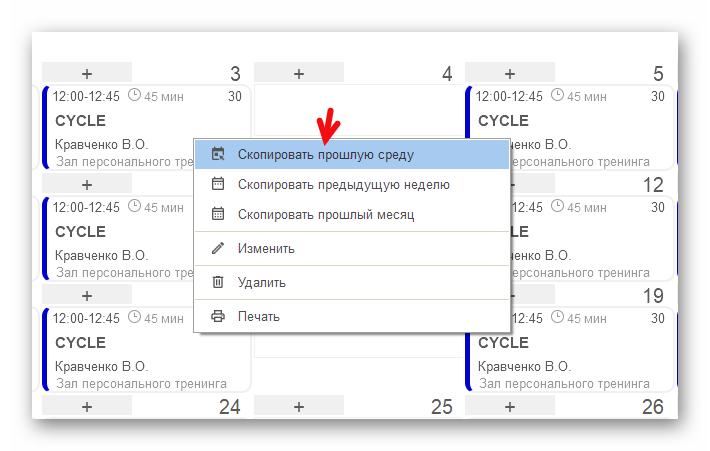Choose 'Изменить' in the context menu
Screen dimensions: 710x451
coord(266,248)
